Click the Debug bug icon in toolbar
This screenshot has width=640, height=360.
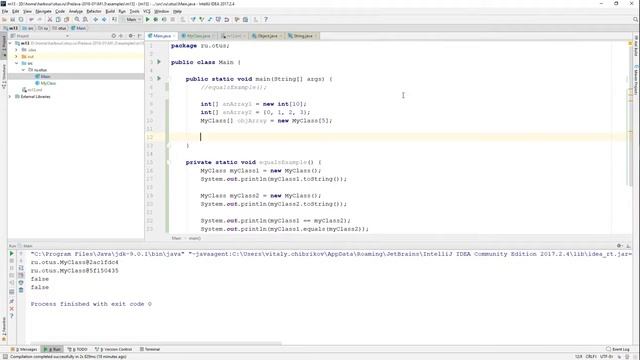[x=156, y=19]
